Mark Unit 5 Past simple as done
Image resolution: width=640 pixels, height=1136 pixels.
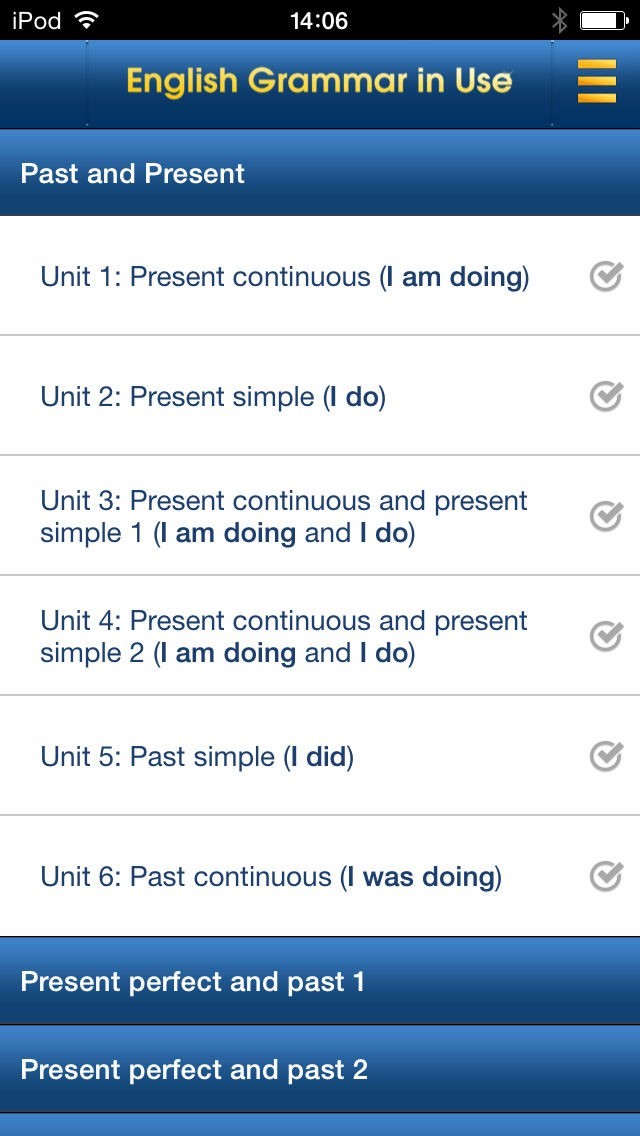[x=606, y=756]
